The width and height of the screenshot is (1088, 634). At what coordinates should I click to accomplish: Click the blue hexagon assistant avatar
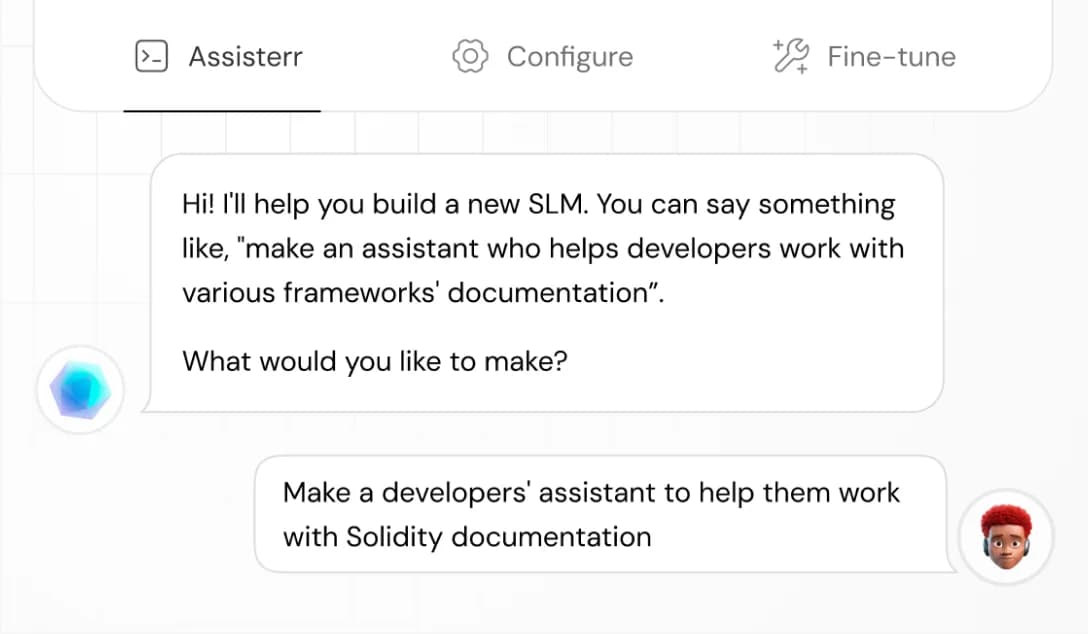click(81, 389)
